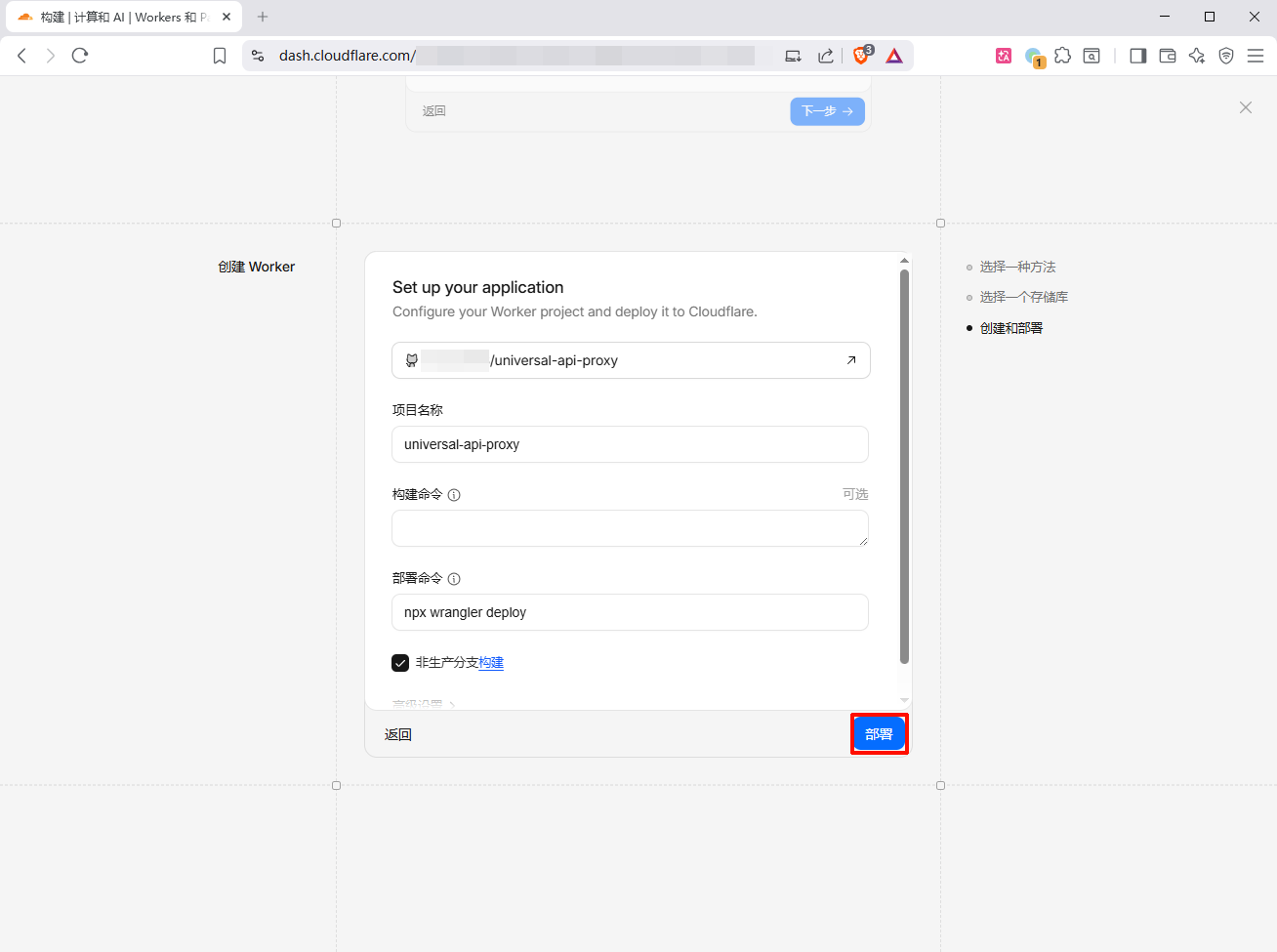Image resolution: width=1277 pixels, height=952 pixels.
Task: Click the info icon next to 部署命令
Action: tap(454, 579)
